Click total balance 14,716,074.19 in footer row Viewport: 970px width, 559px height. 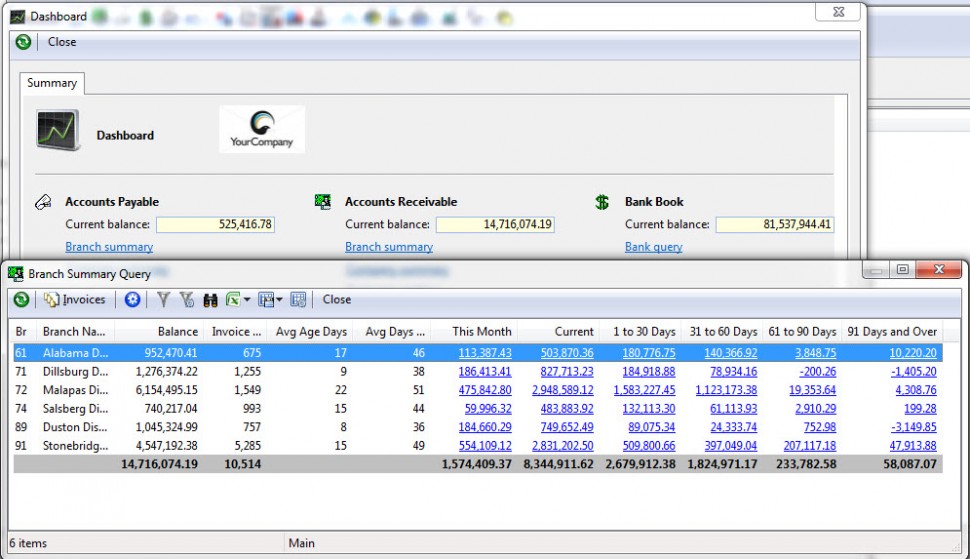pos(160,464)
